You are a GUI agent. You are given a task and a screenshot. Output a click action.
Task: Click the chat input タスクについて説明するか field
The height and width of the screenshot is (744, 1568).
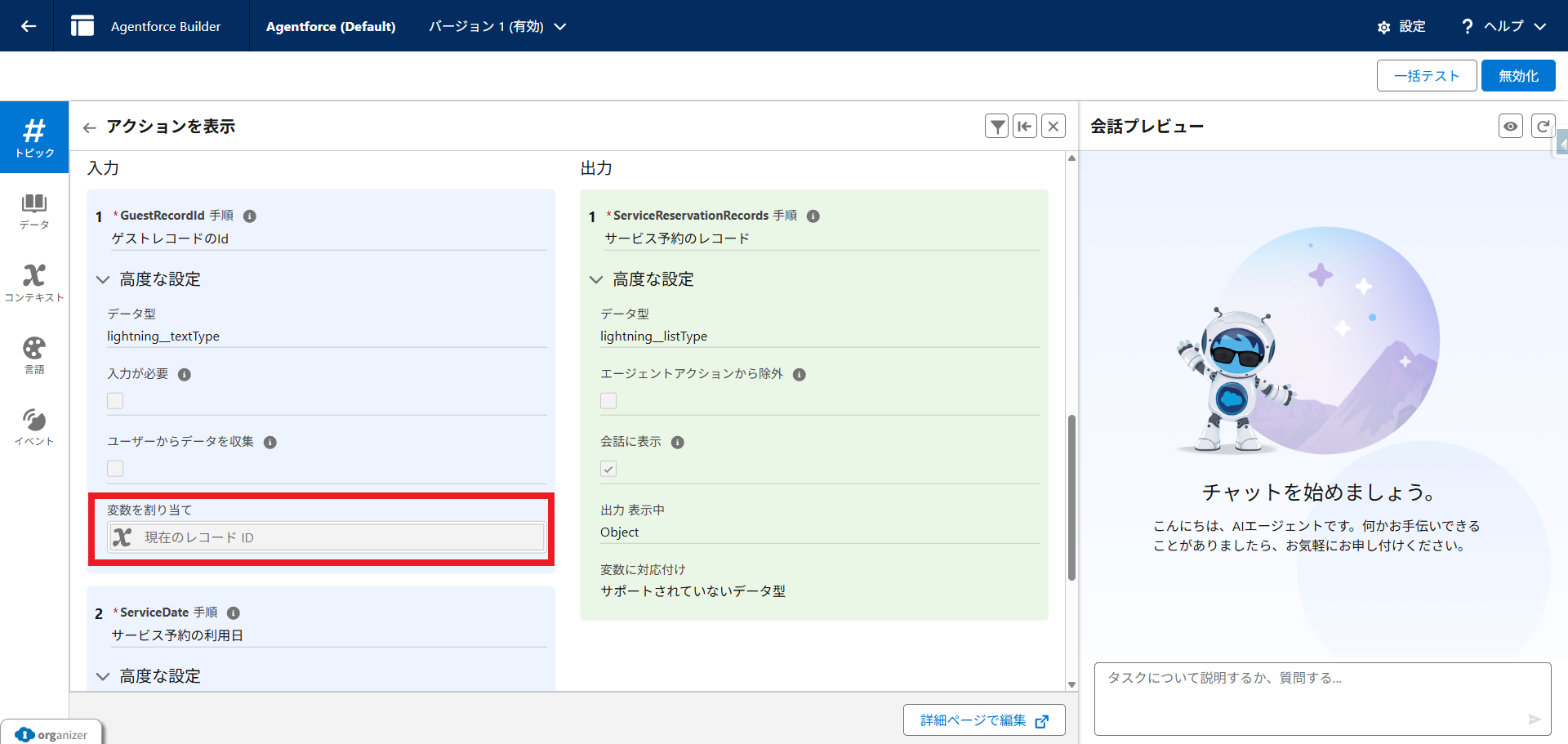1322,698
